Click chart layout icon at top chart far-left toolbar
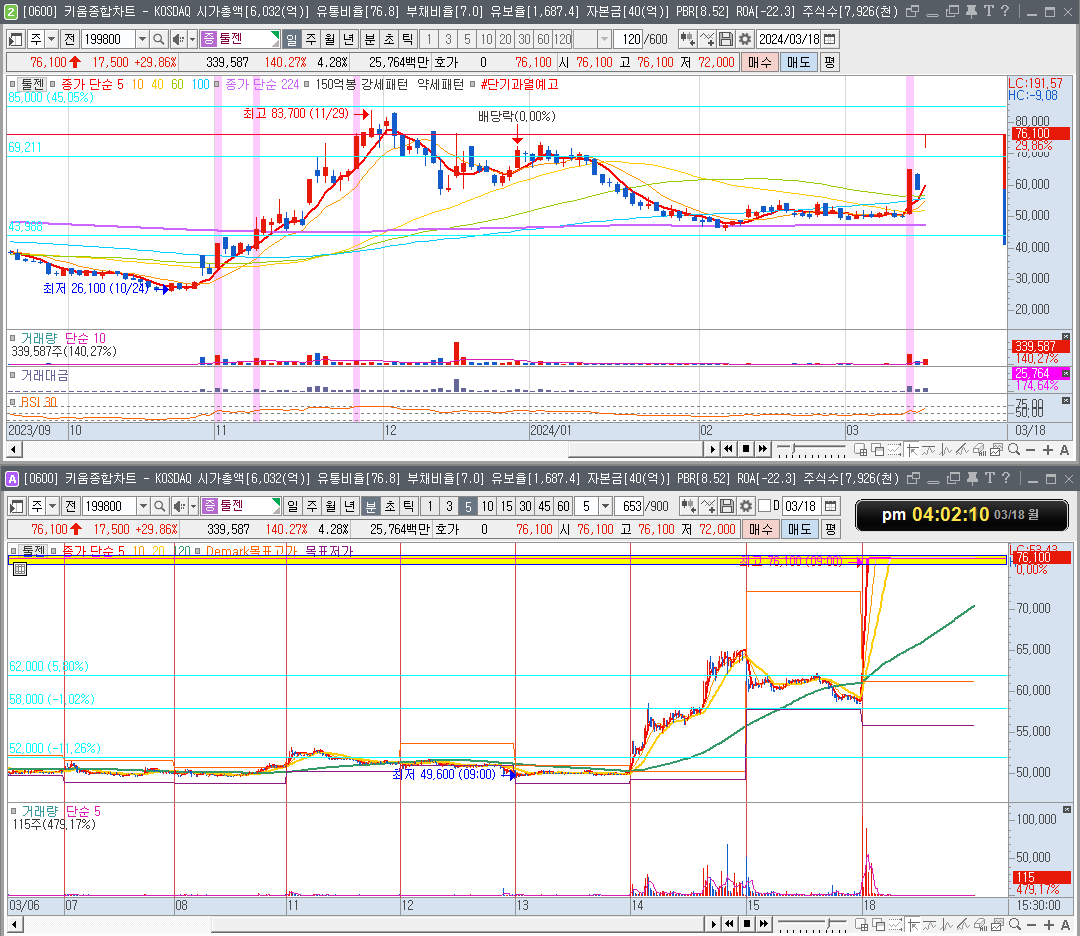Viewport: 1080px width, 936px height. pos(16,39)
